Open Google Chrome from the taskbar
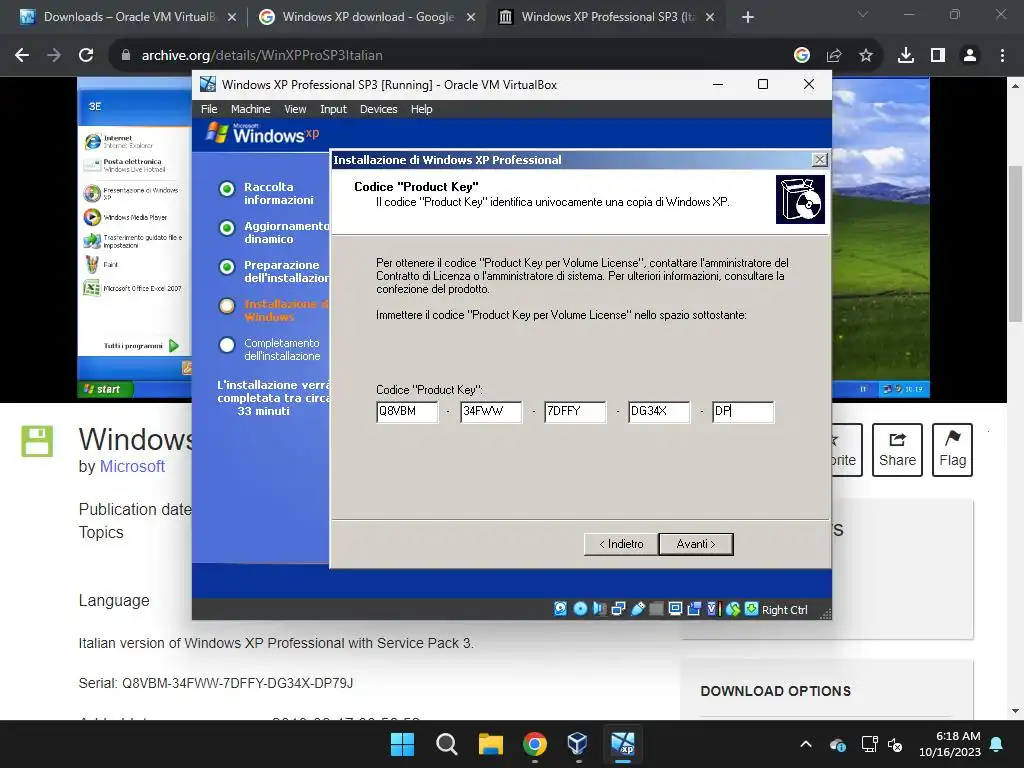 535,744
